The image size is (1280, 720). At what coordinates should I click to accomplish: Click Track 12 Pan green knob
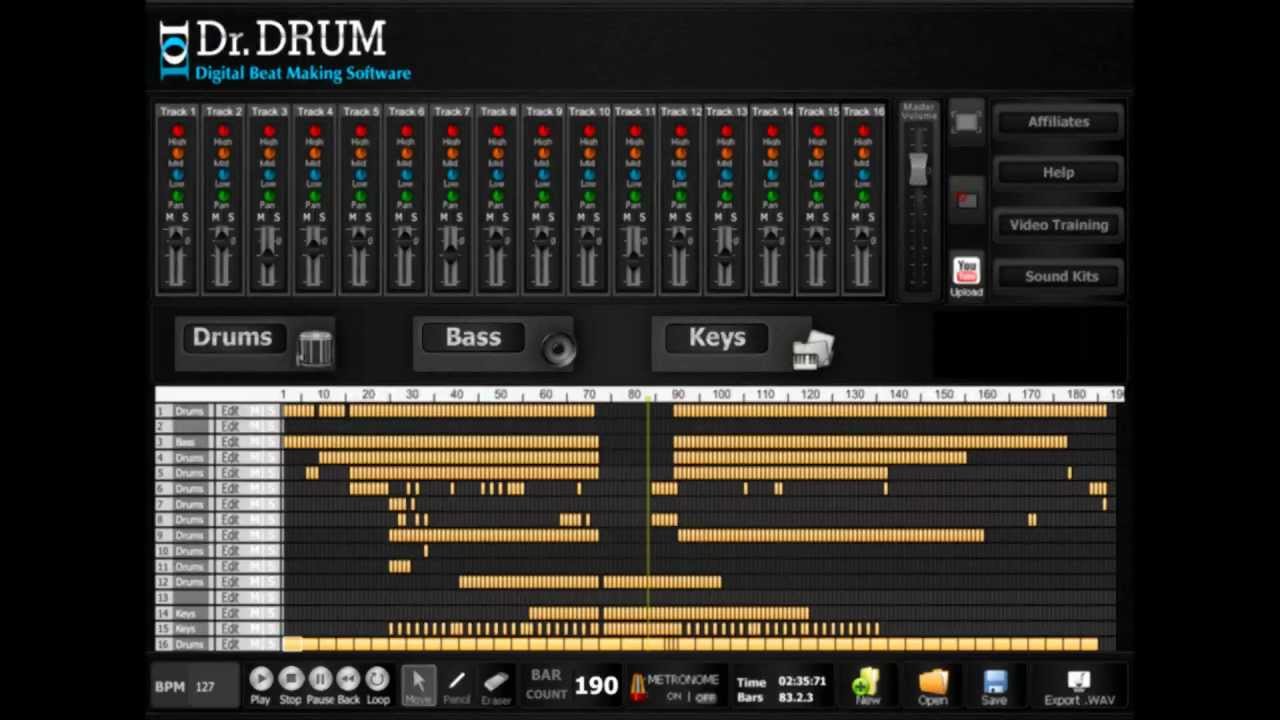coord(680,196)
